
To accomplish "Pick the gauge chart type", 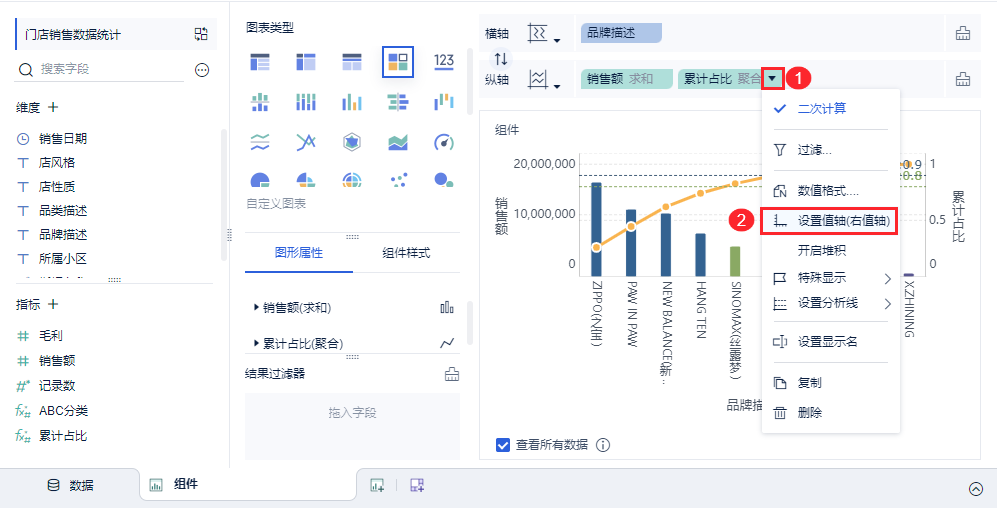I will tap(444, 142).
